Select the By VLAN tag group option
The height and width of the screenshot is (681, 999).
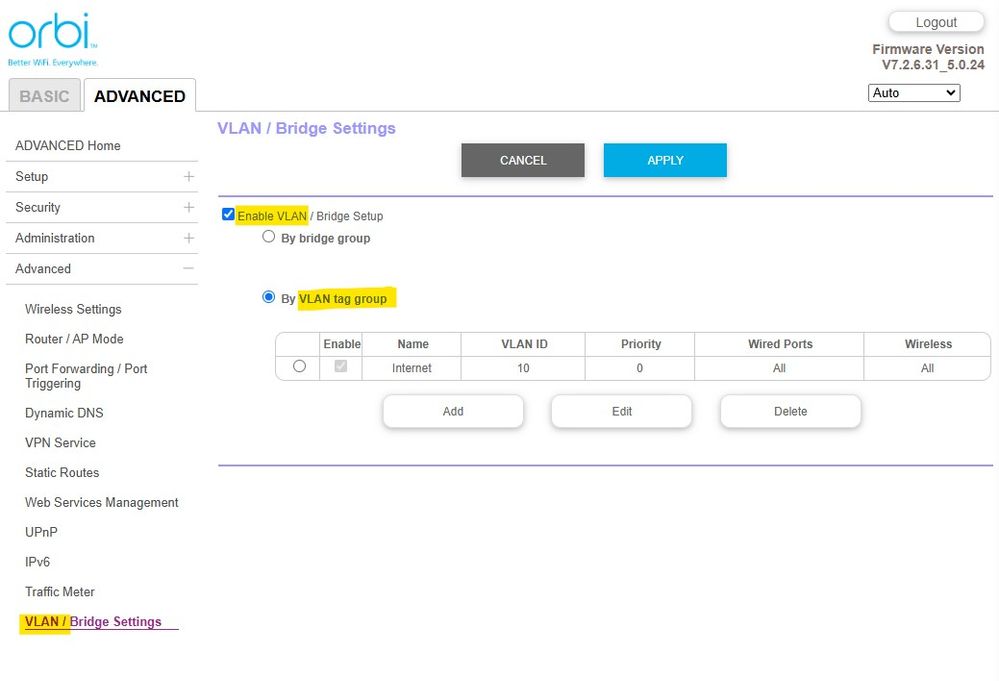click(x=268, y=296)
